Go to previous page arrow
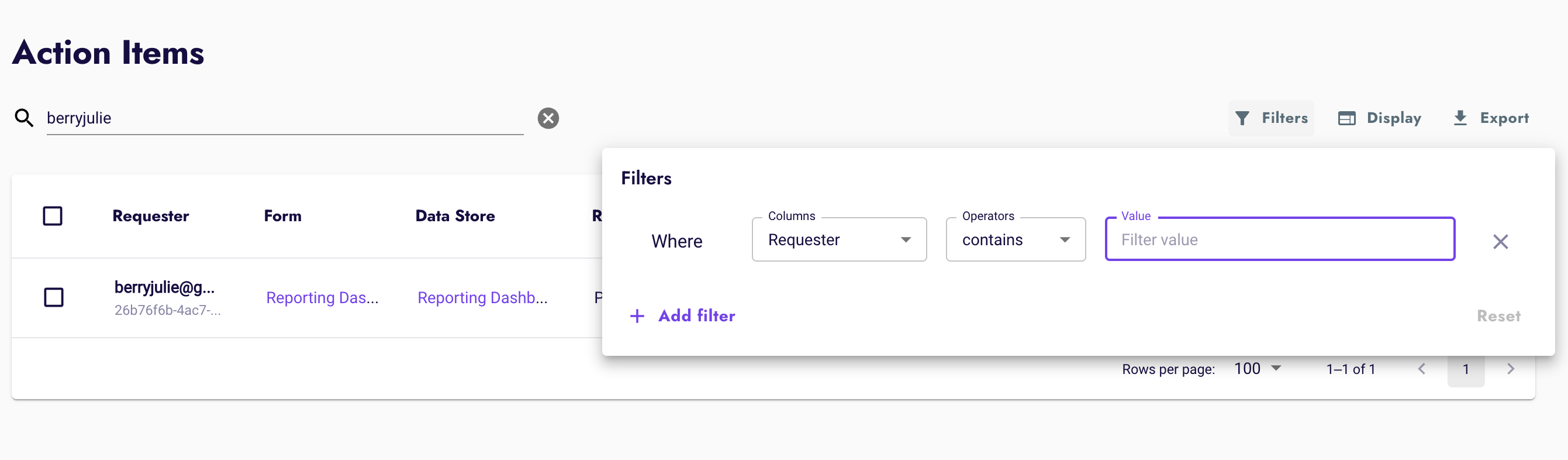Viewport: 1568px width, 460px height. (1422, 369)
